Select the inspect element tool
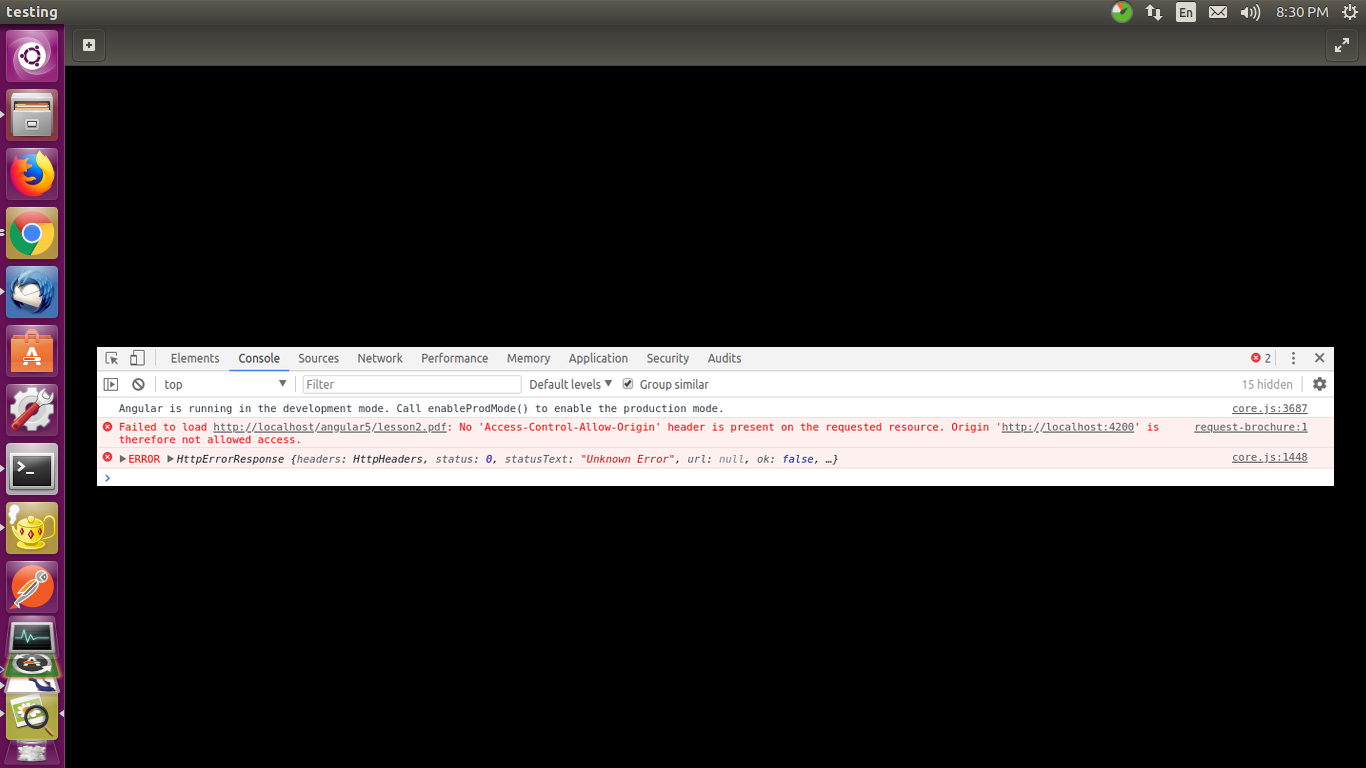Image resolution: width=1366 pixels, height=768 pixels. tap(111, 358)
